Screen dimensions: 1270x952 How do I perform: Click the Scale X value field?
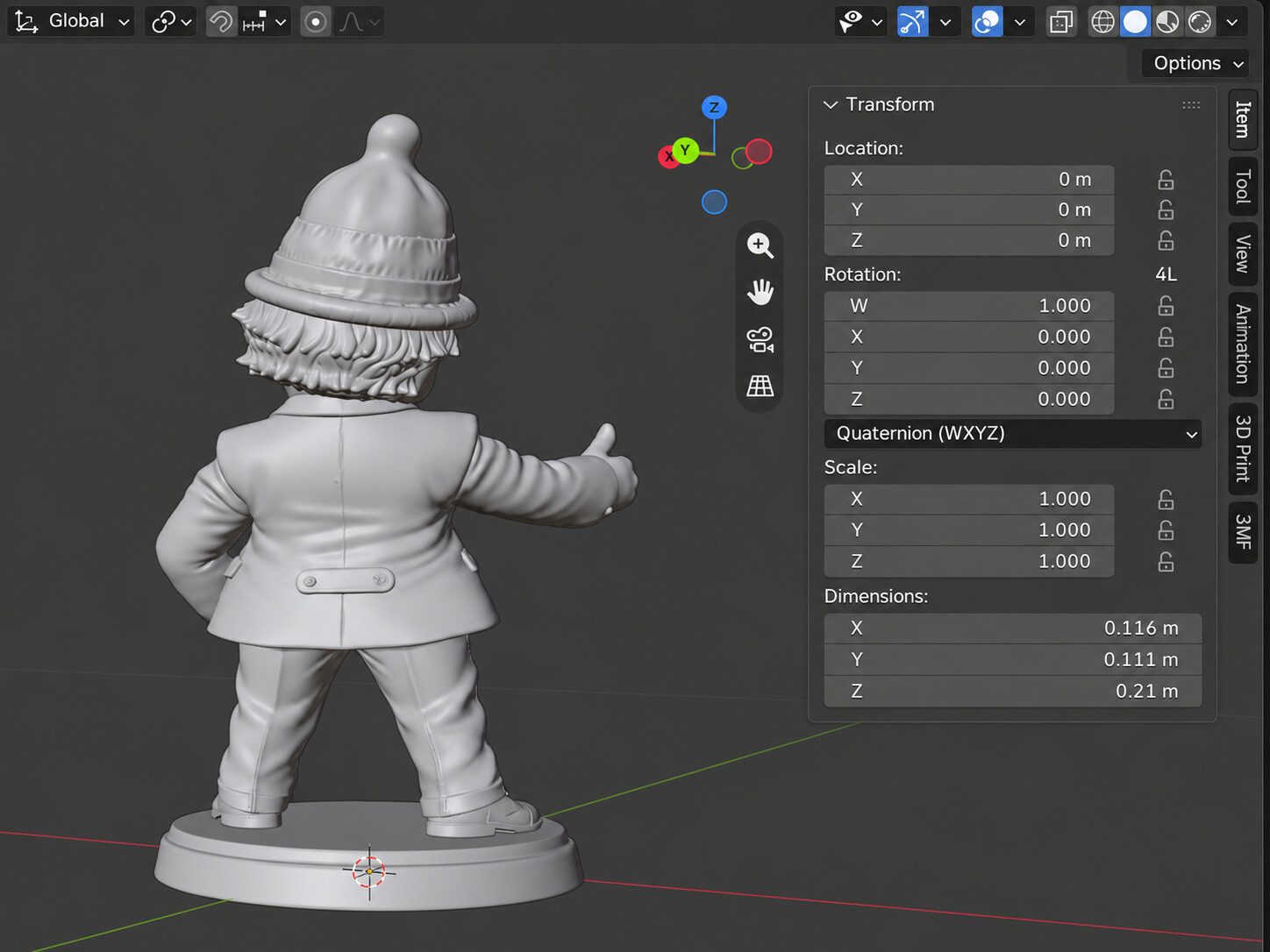point(969,499)
